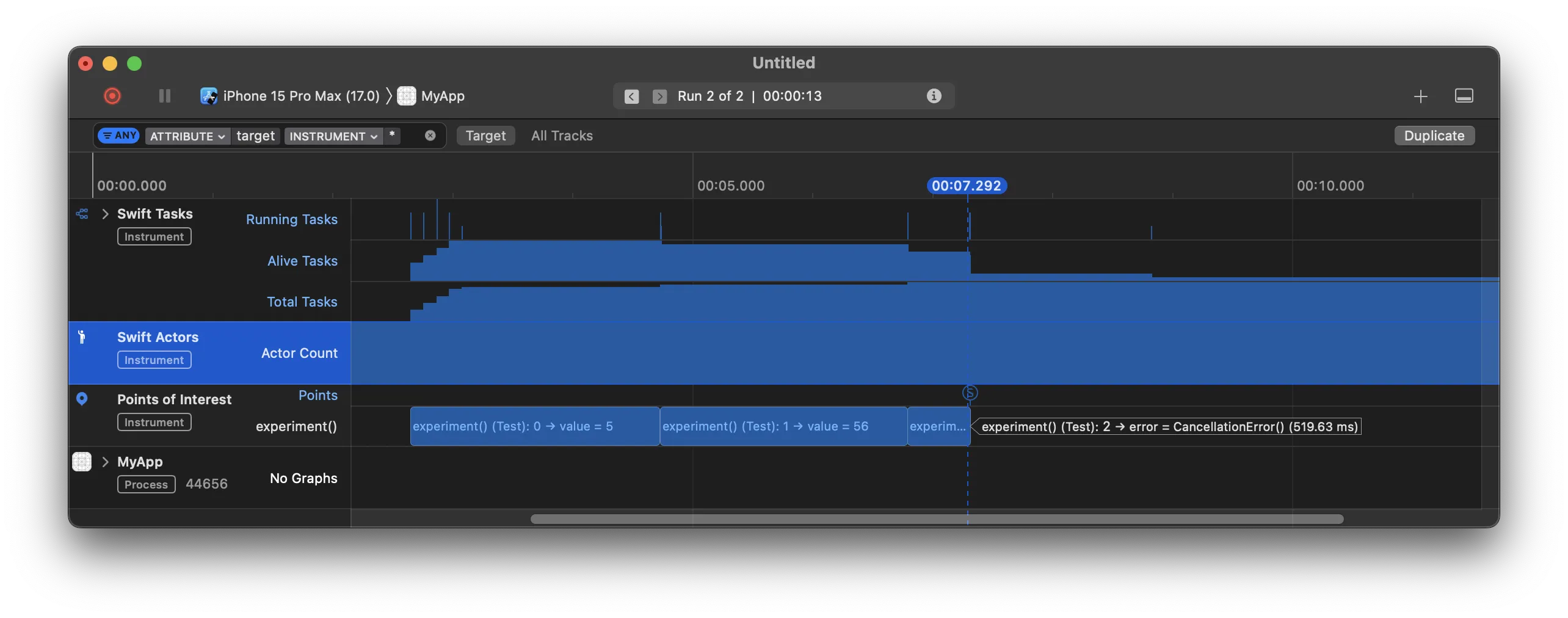Click the No Graphs label
The height and width of the screenshot is (618, 1568).
point(303,478)
